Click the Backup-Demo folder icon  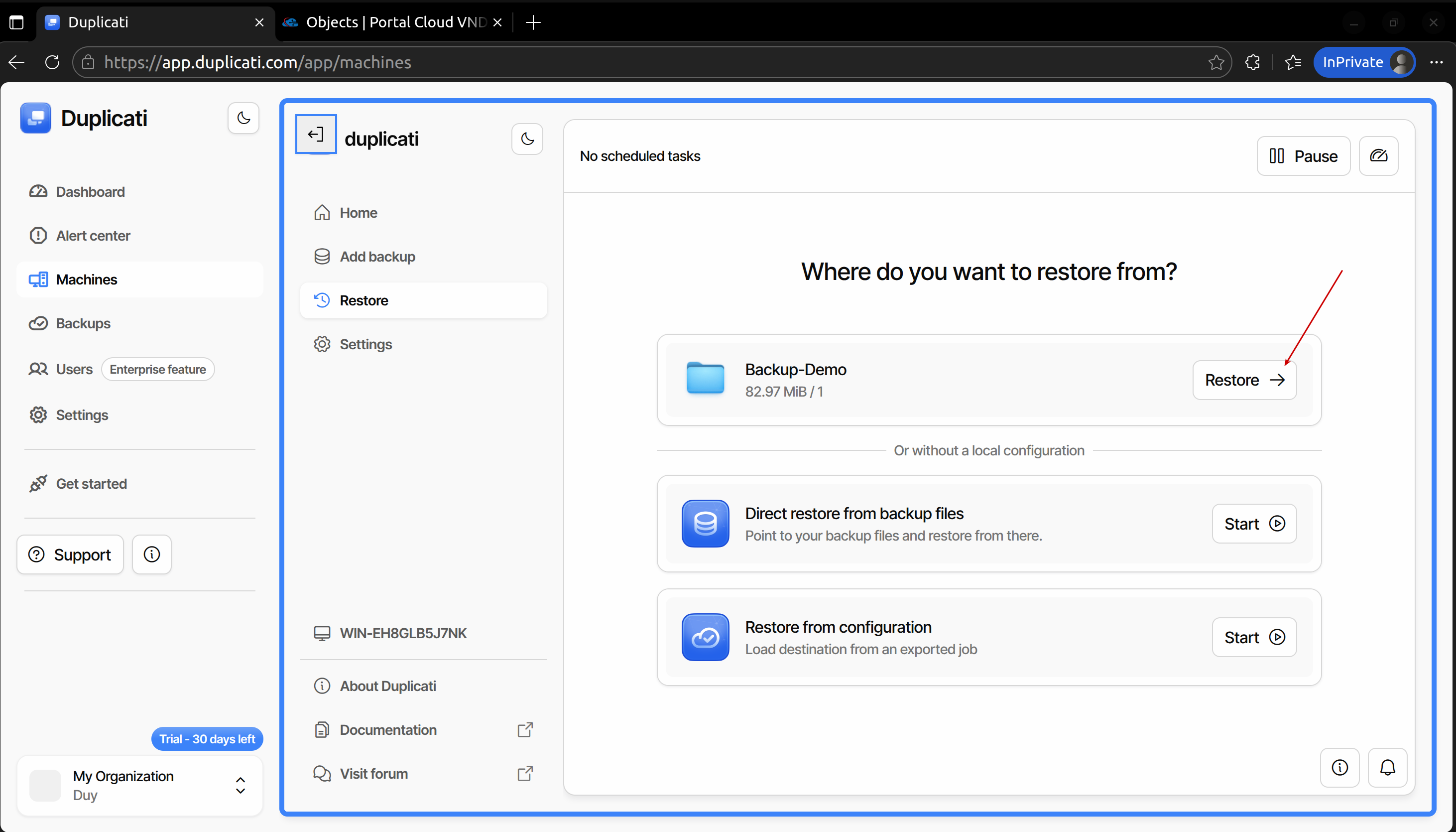(705, 378)
